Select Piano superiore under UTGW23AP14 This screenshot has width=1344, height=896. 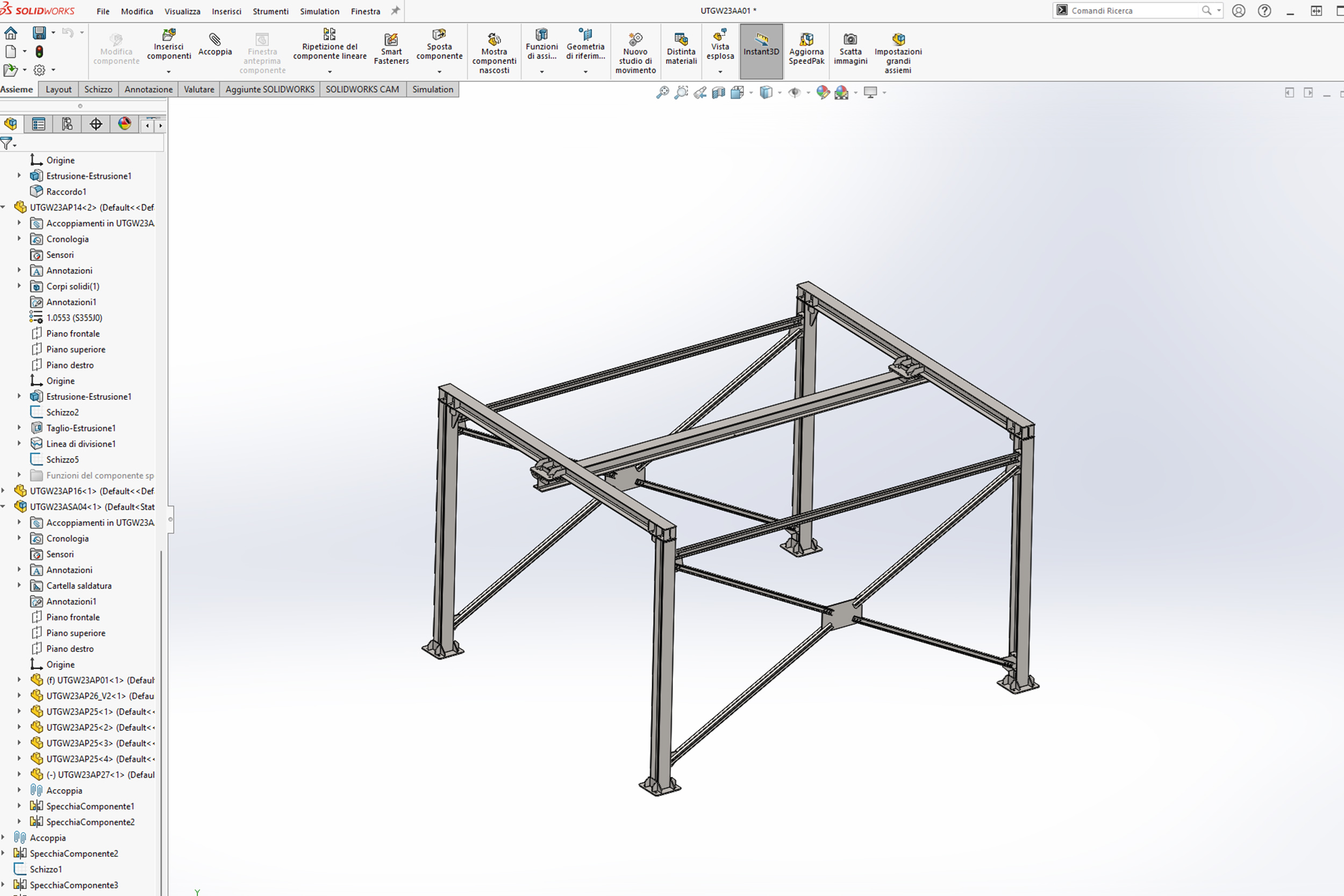tap(75, 349)
